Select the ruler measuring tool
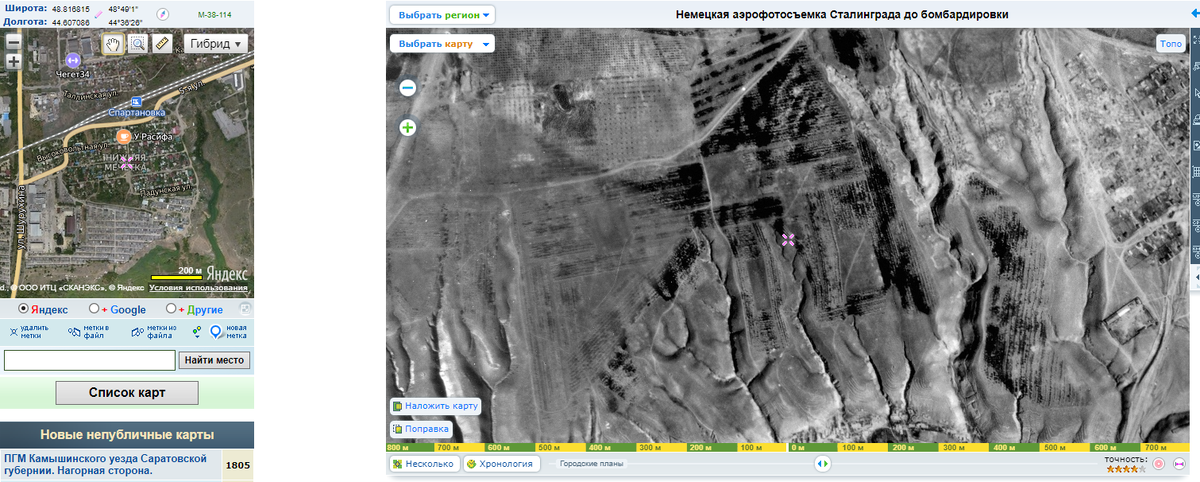 (x=162, y=44)
